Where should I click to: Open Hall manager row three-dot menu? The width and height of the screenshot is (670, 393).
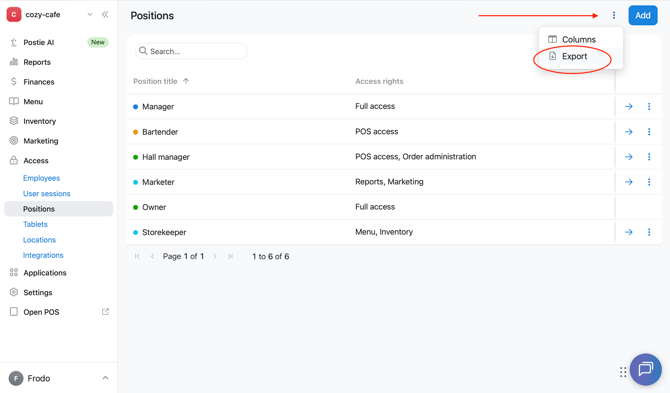[649, 157]
